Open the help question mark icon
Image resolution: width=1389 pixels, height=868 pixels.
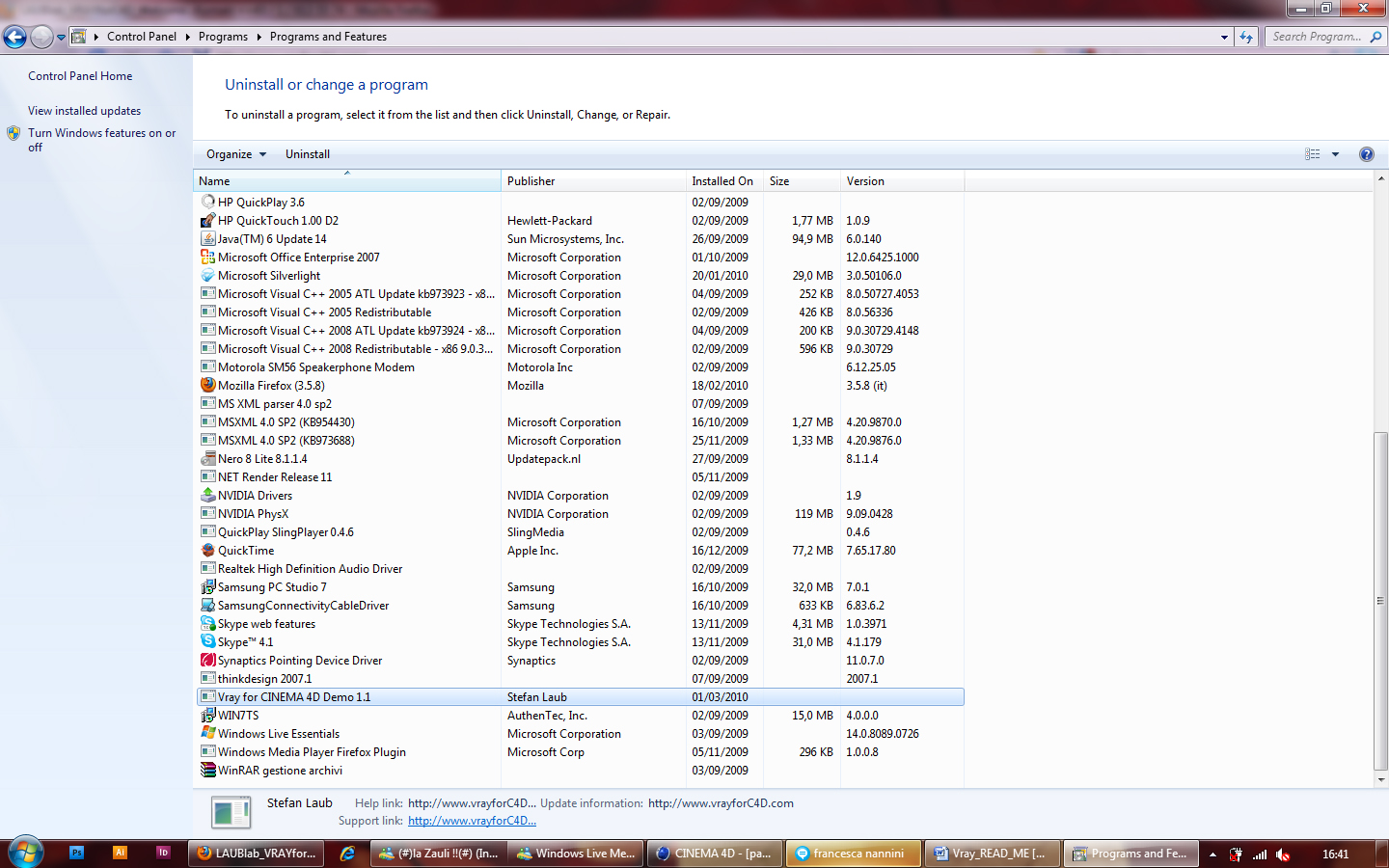1366,154
